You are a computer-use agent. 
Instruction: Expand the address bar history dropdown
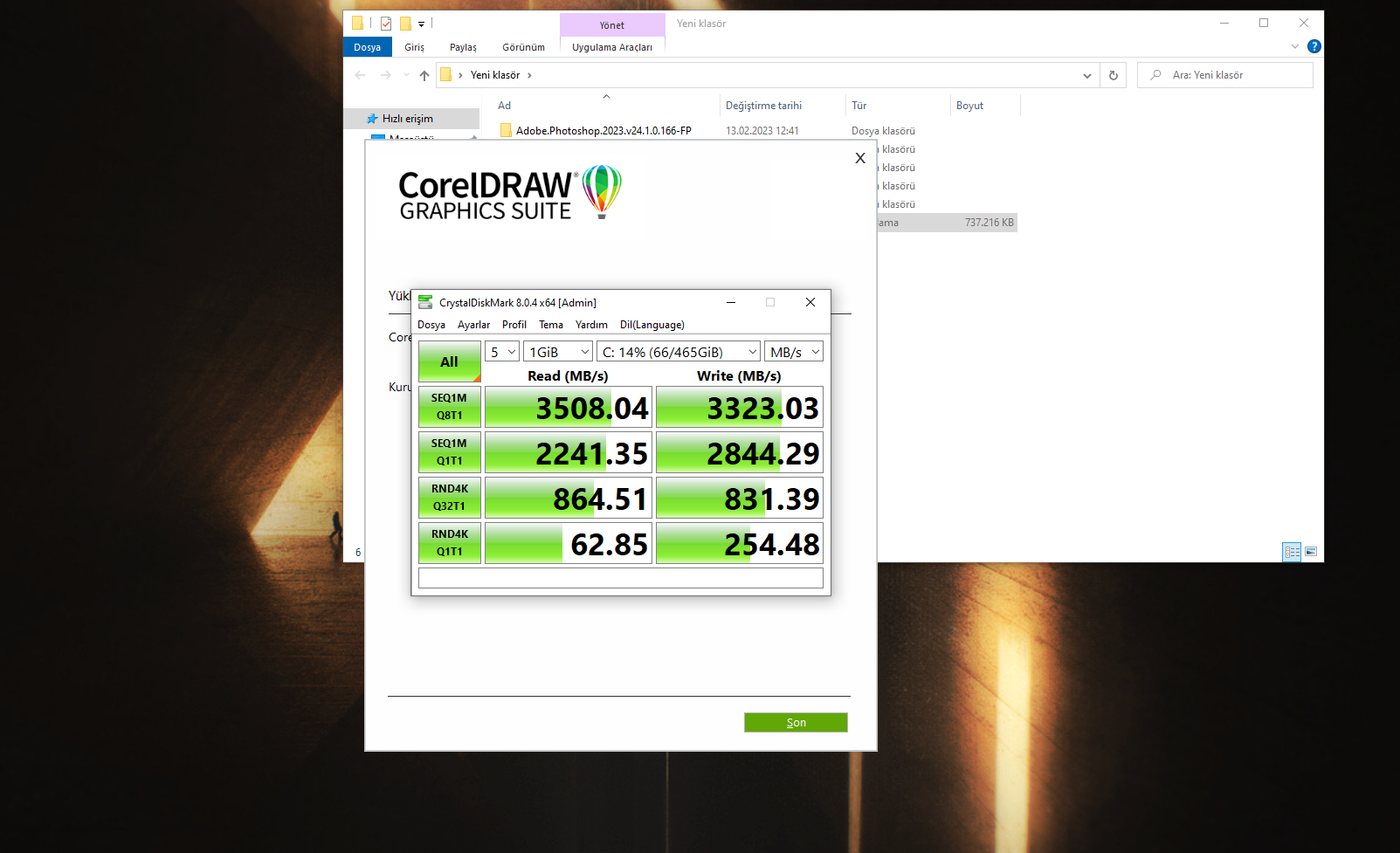point(1087,75)
